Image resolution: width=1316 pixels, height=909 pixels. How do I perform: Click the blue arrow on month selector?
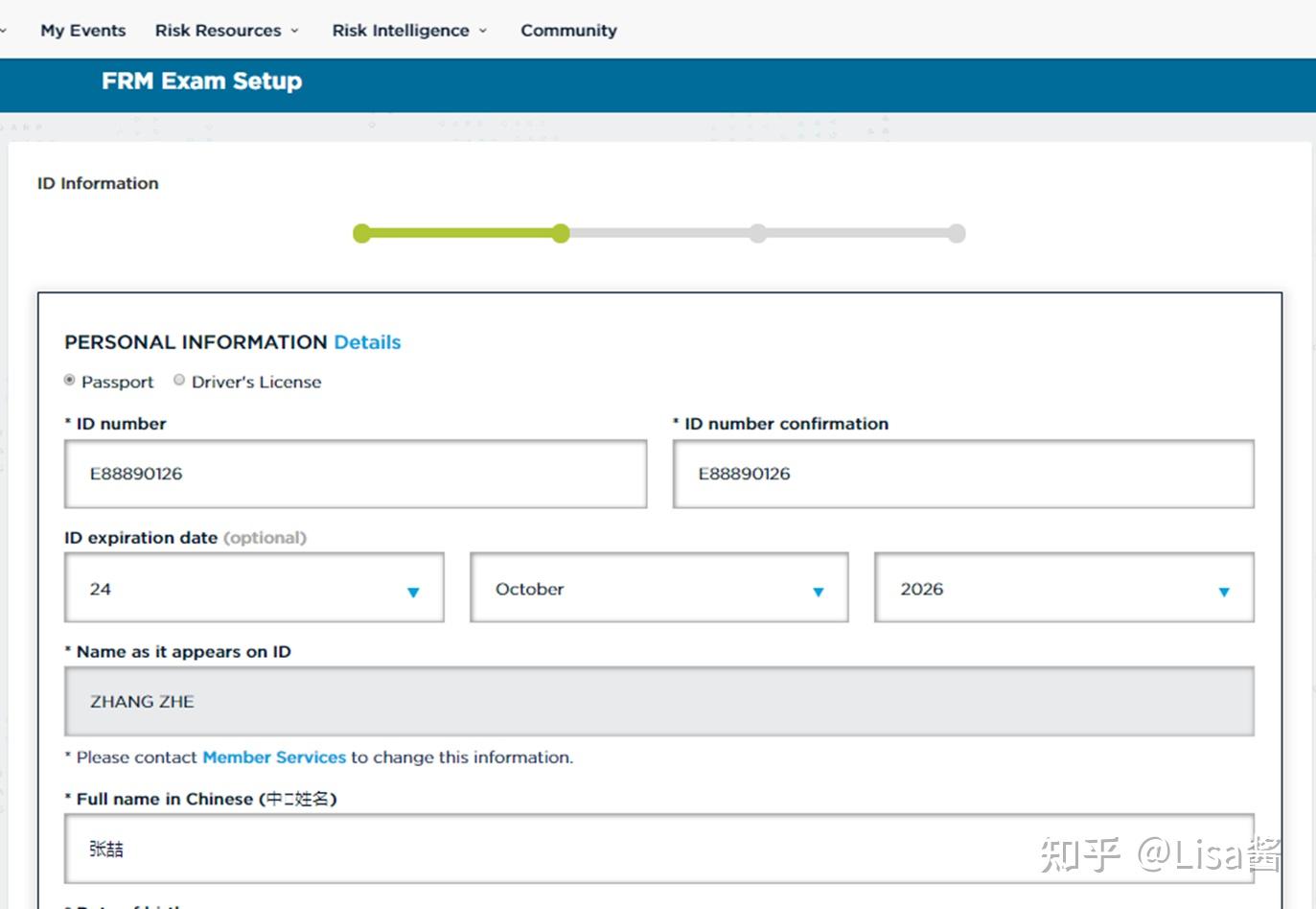tap(818, 592)
